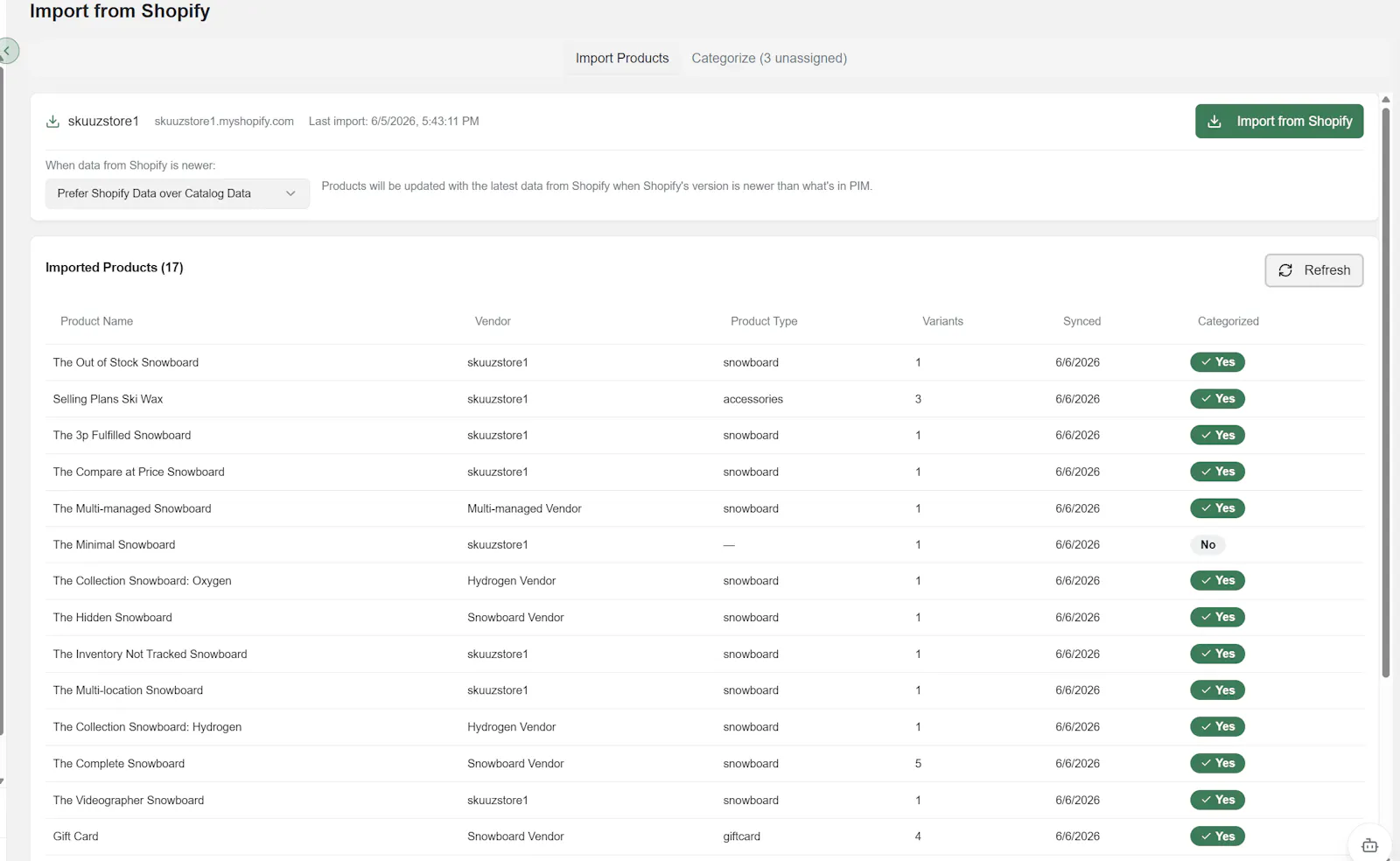Image resolution: width=1400 pixels, height=861 pixels.
Task: Select The Videographer Snowboard product
Action: pyautogui.click(x=129, y=800)
